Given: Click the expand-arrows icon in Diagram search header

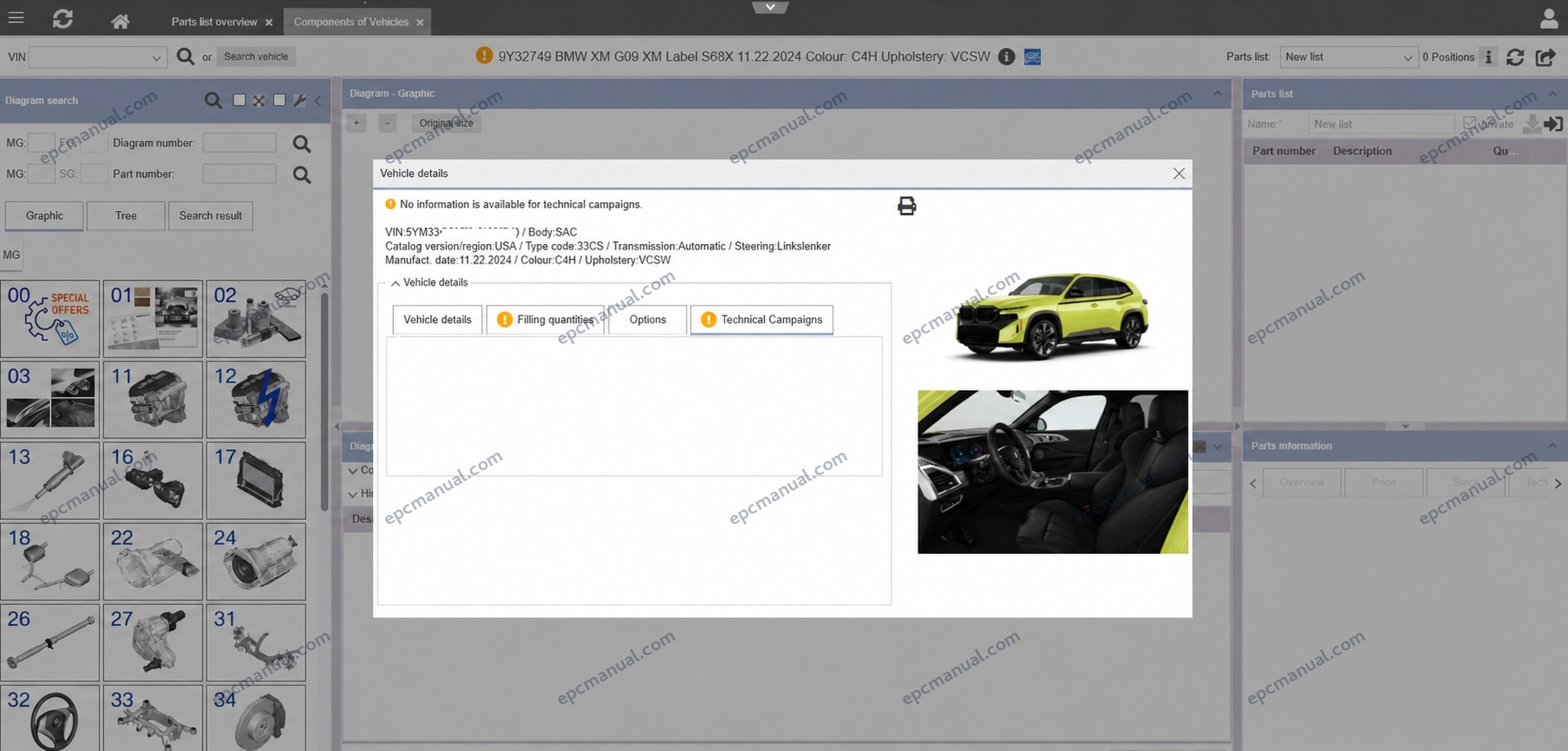Looking at the screenshot, I should pos(259,100).
